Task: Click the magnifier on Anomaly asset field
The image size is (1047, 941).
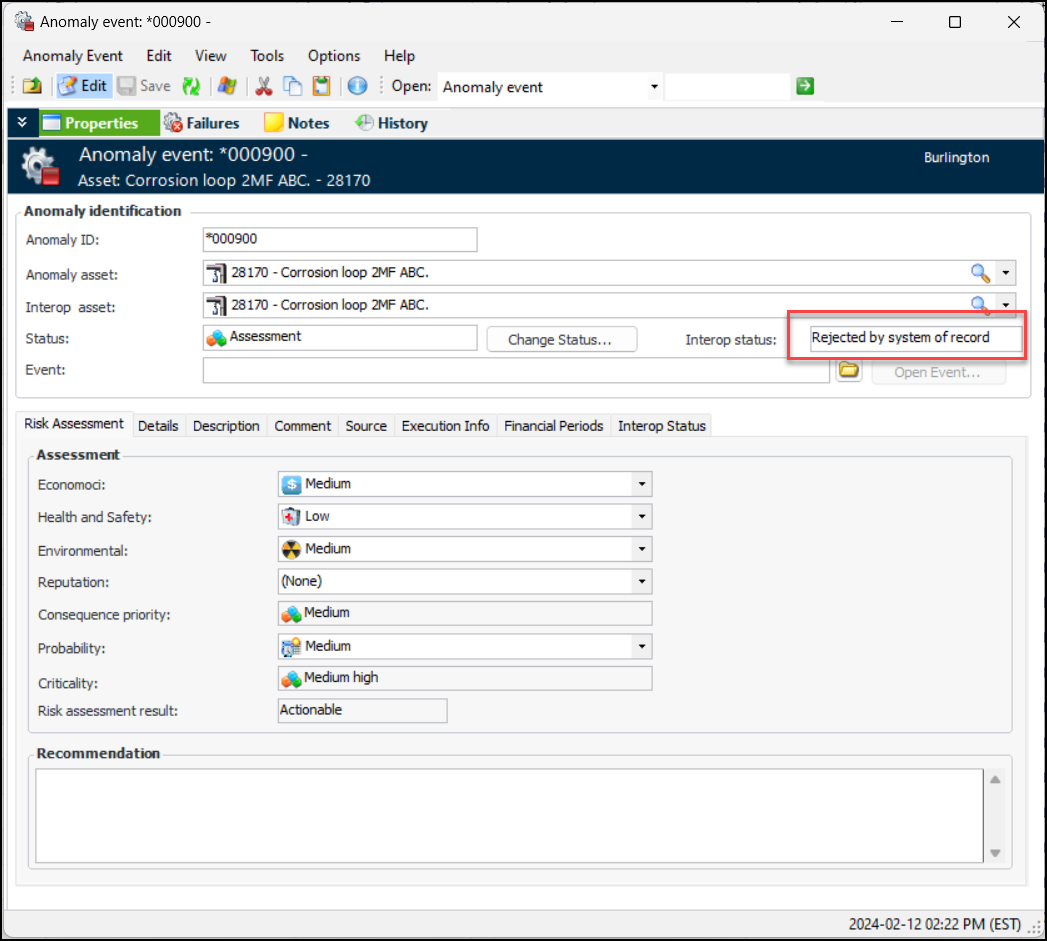Action: (980, 273)
